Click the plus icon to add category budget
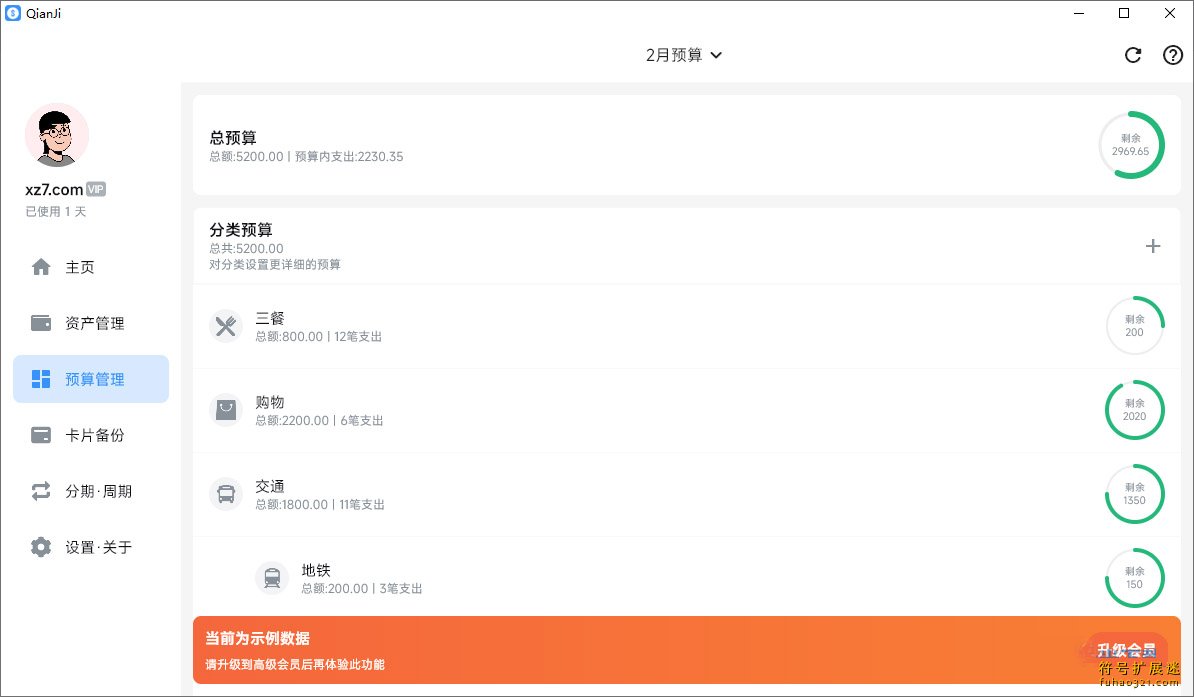 tap(1152, 246)
